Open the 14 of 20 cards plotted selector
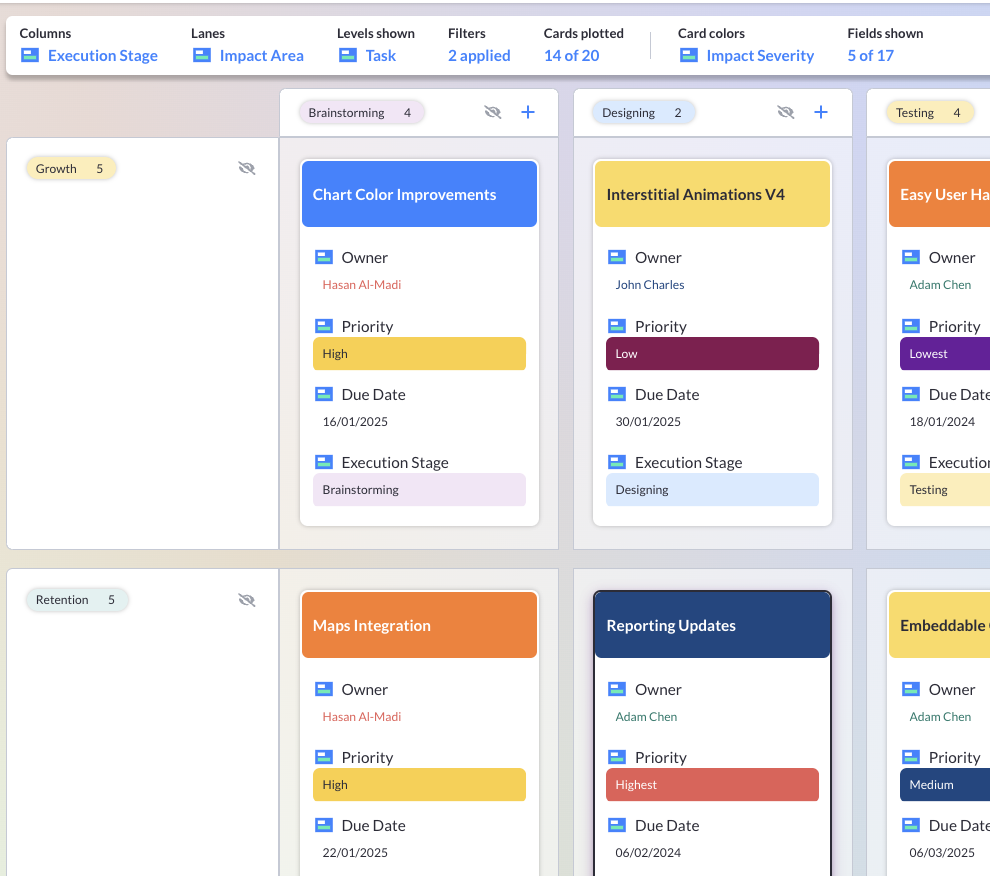 point(571,56)
